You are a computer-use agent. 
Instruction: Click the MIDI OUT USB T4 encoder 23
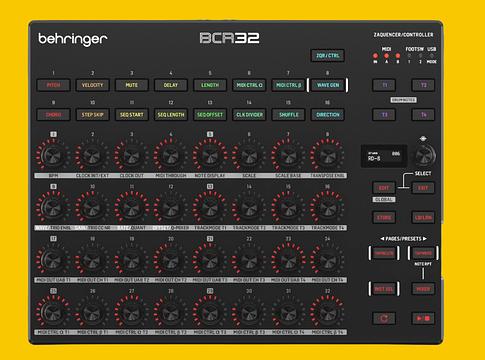288,260
